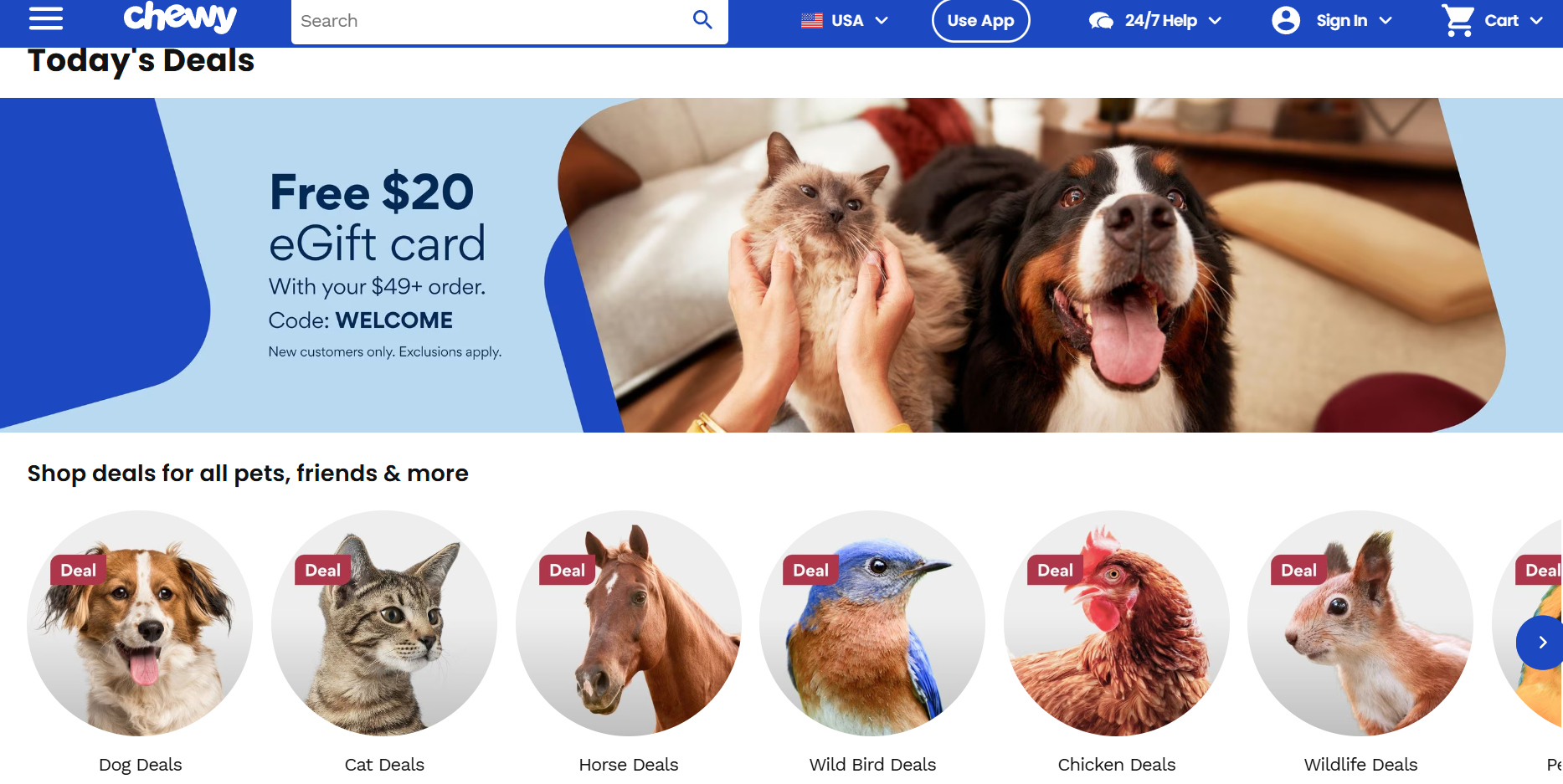Open the Free $20 eGift card banner
This screenshot has width=1563, height=784.
(781, 265)
